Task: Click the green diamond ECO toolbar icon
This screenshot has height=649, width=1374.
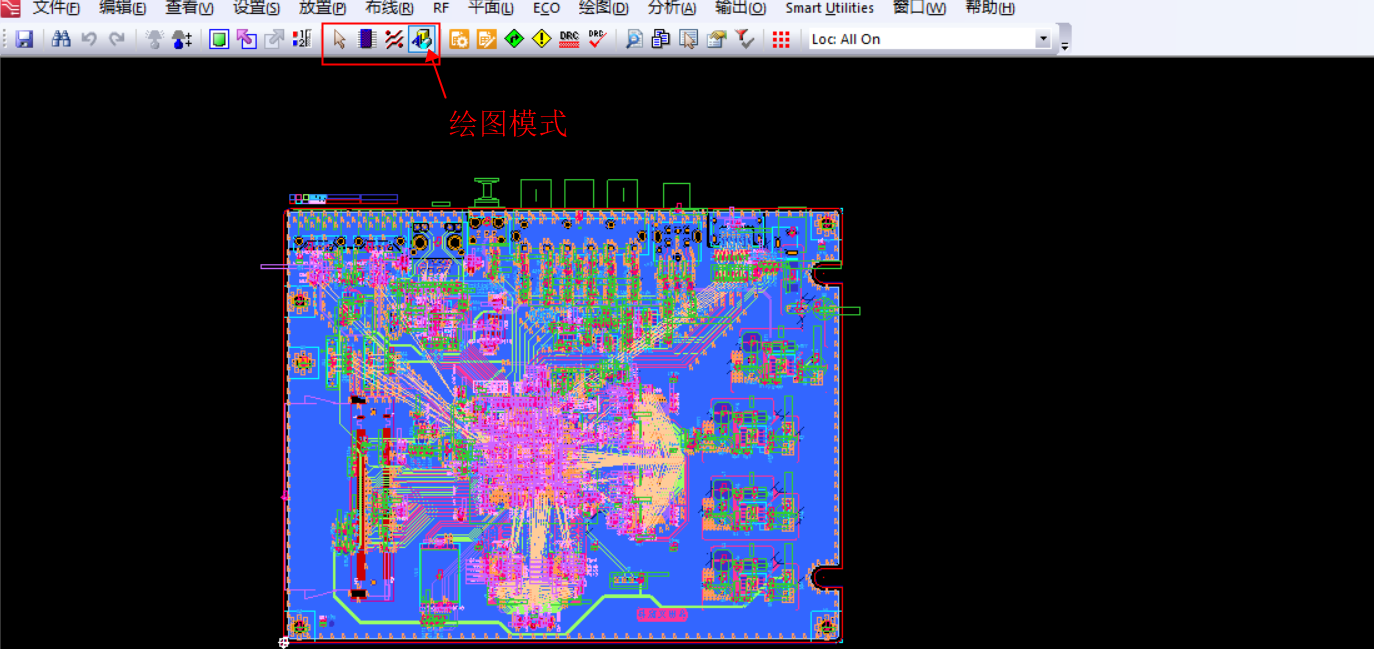Action: 514,39
